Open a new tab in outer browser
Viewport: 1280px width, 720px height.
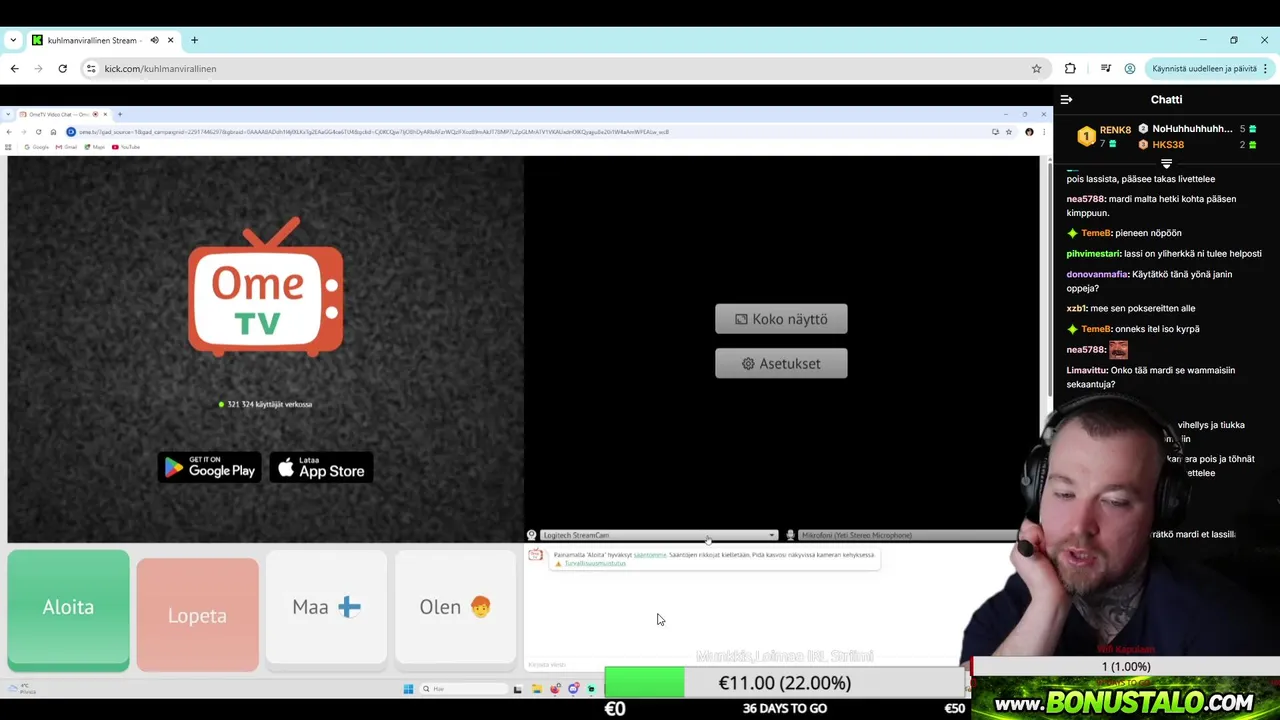(194, 40)
